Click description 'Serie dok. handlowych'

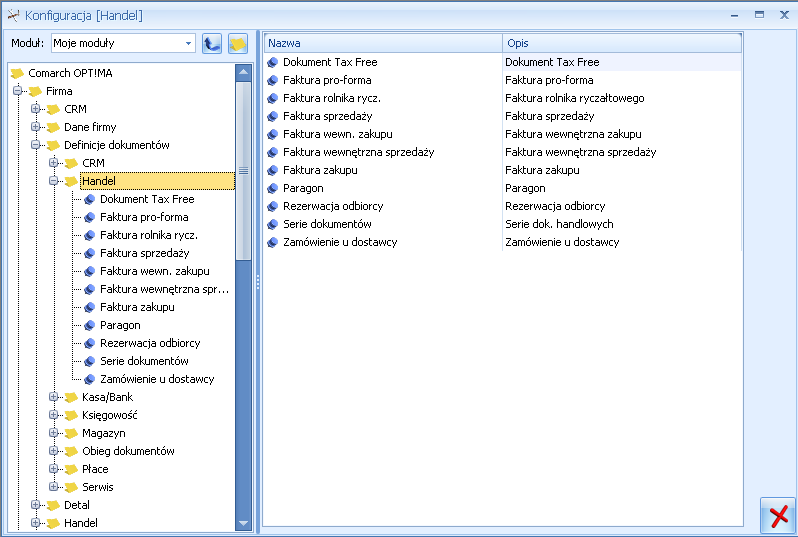pyautogui.click(x=559, y=224)
